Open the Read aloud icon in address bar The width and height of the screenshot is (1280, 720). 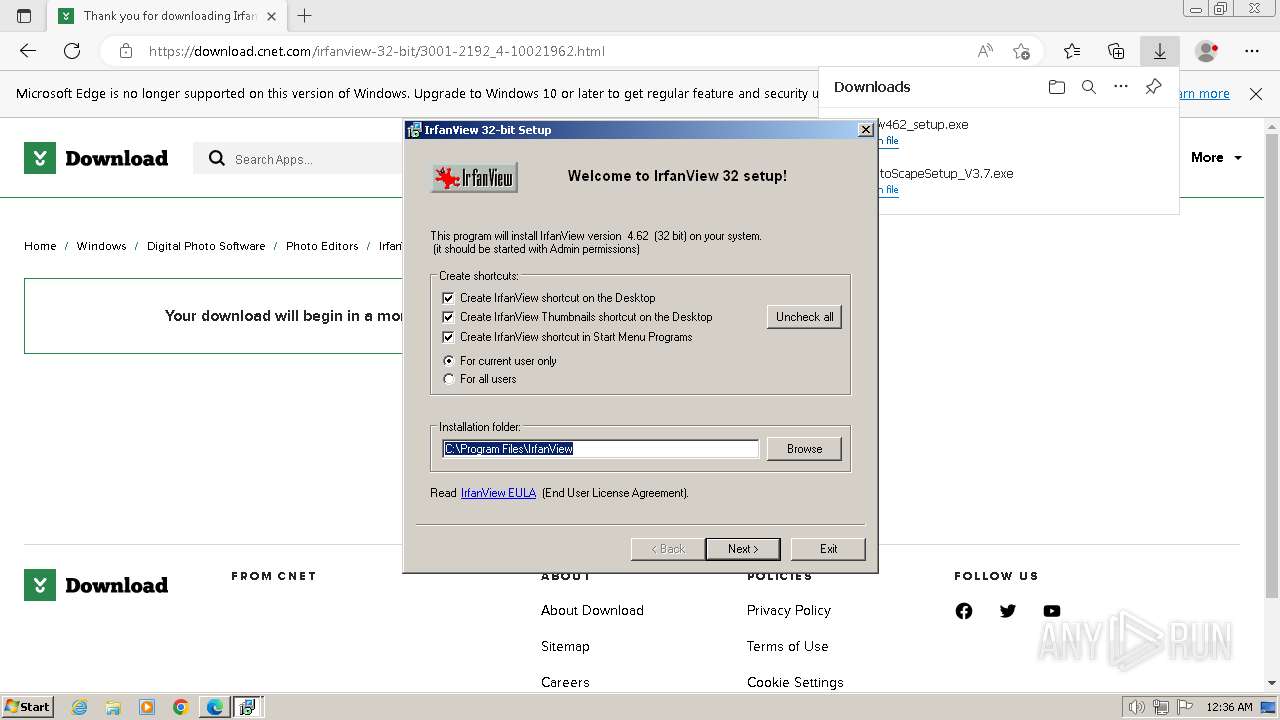click(x=985, y=51)
